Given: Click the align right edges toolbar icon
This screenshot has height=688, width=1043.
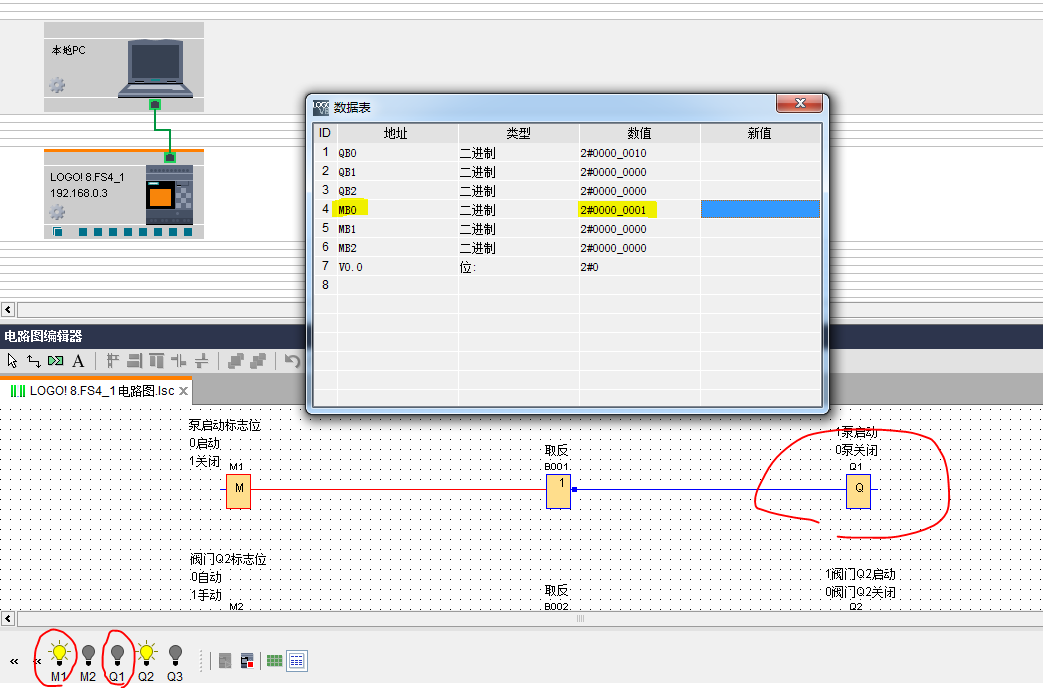Looking at the screenshot, I should (134, 361).
